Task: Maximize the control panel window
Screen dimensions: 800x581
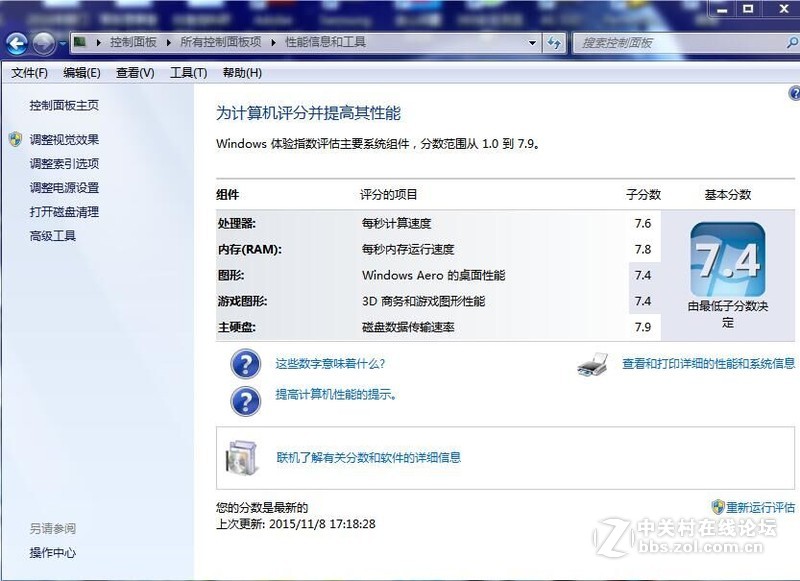Action: coord(748,10)
